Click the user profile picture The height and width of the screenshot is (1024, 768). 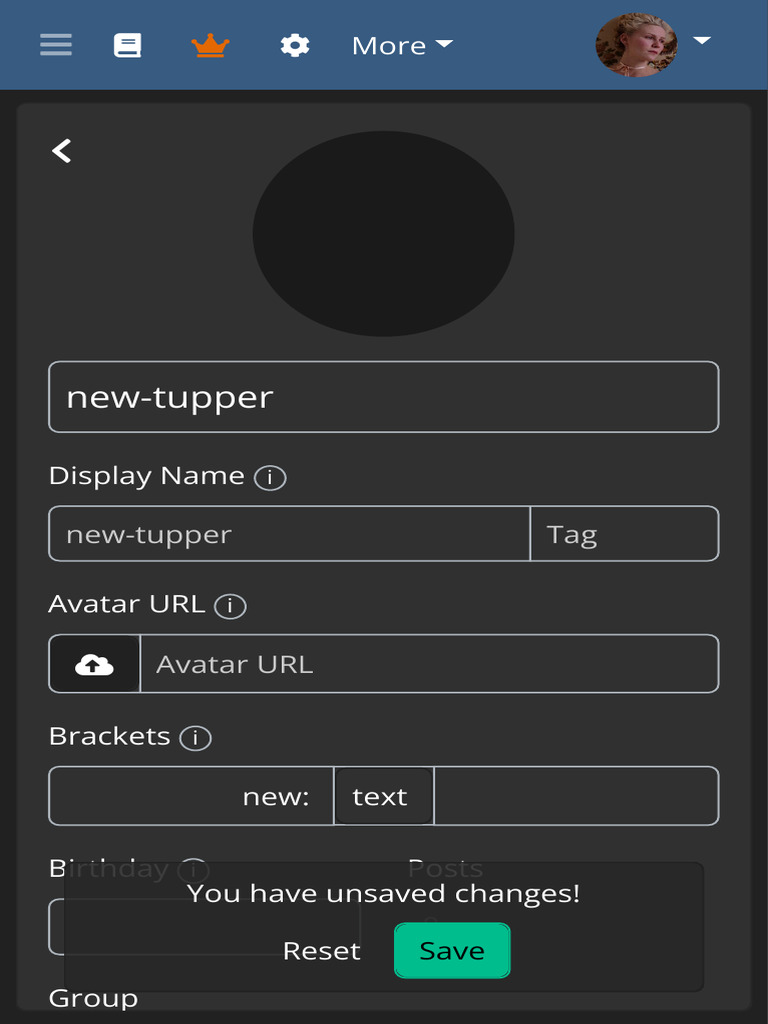[636, 45]
